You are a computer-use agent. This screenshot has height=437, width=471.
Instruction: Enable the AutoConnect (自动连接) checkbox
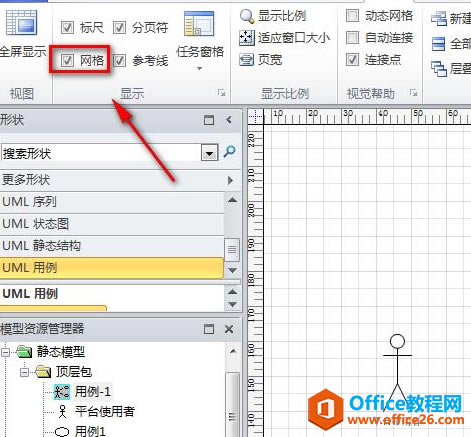coord(352,38)
